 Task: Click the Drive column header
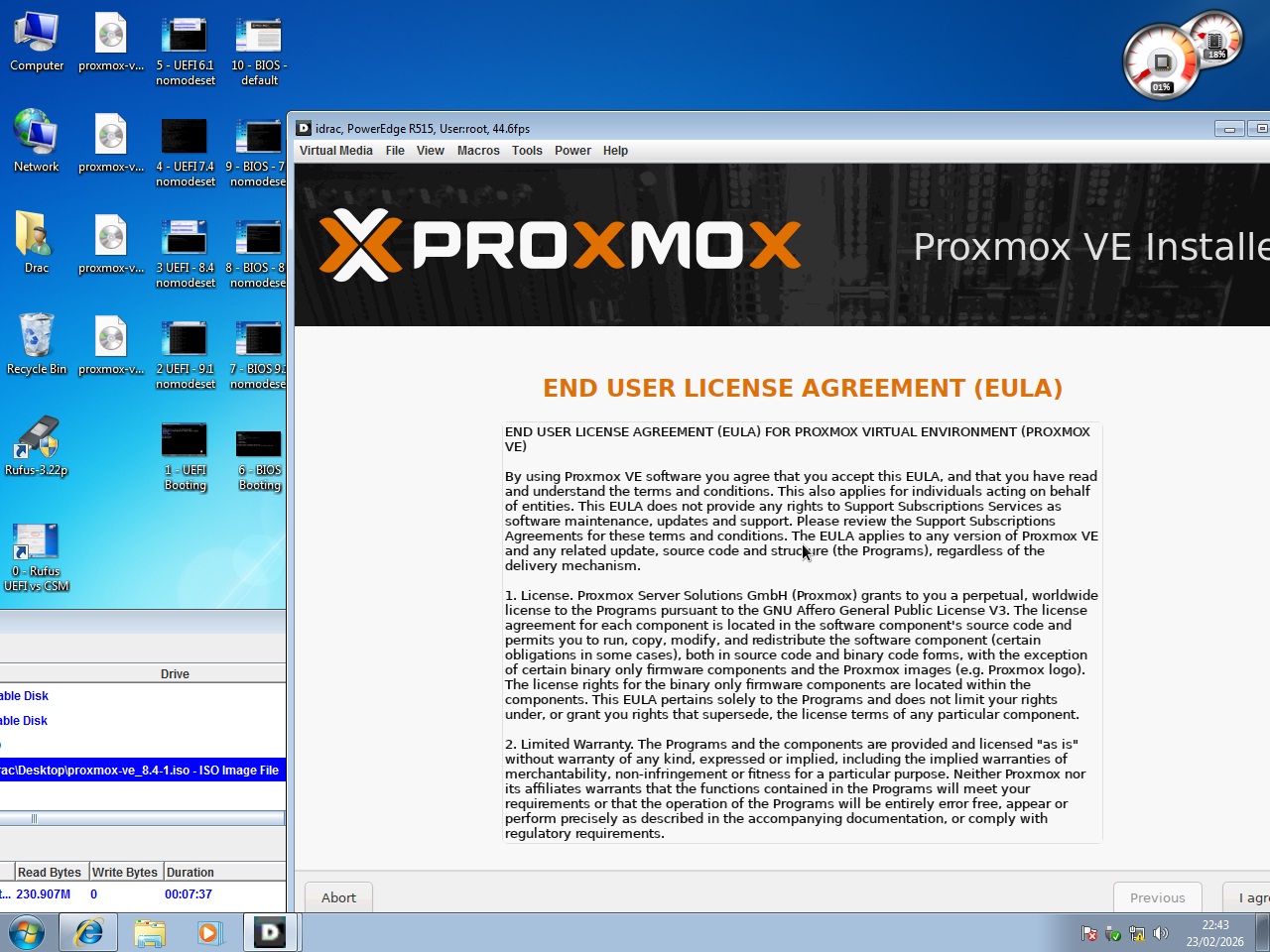tap(175, 674)
